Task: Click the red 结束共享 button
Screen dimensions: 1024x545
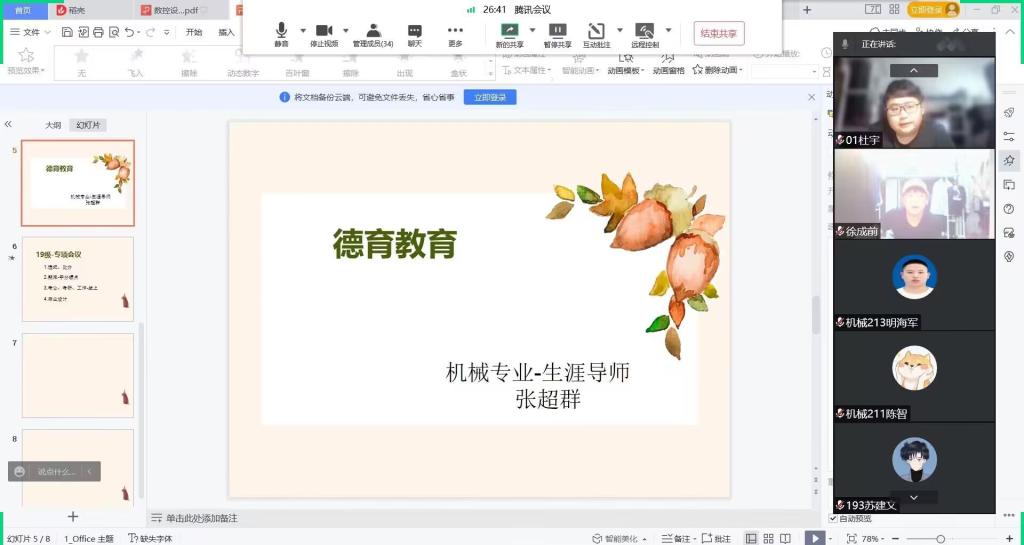Action: click(718, 33)
